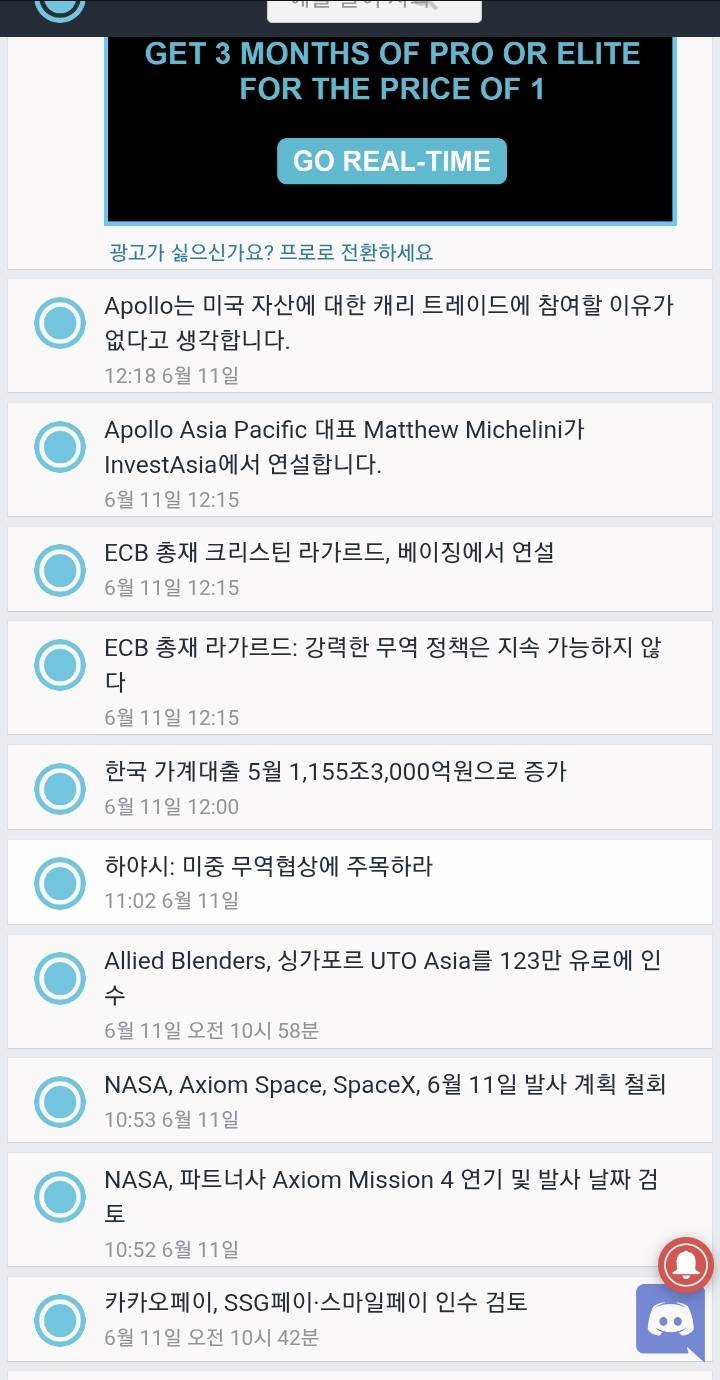Click the site logo in the header
This screenshot has width=720, height=1380.
pos(59,8)
